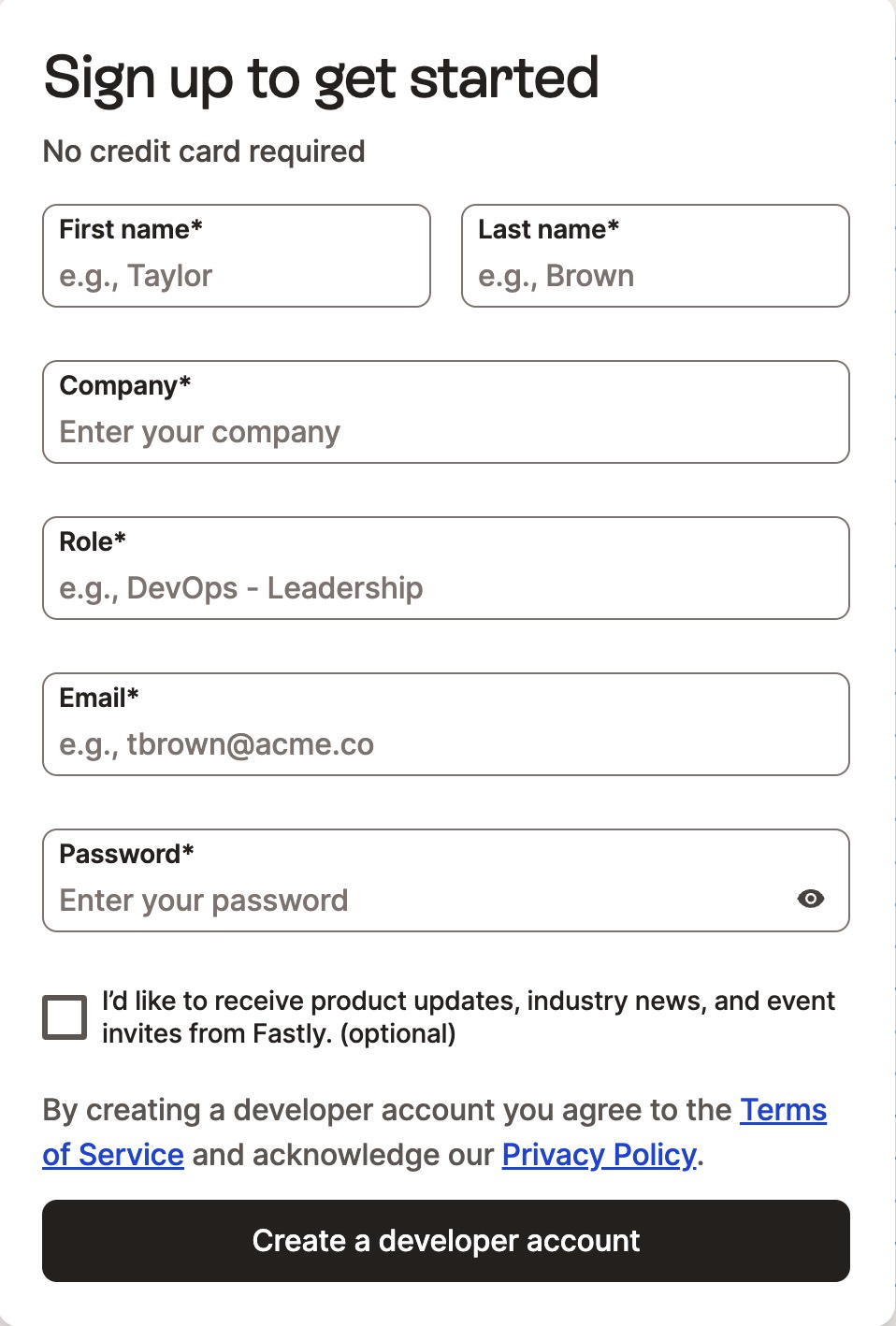
Task: Click the 'First name*' label
Action: point(131,229)
